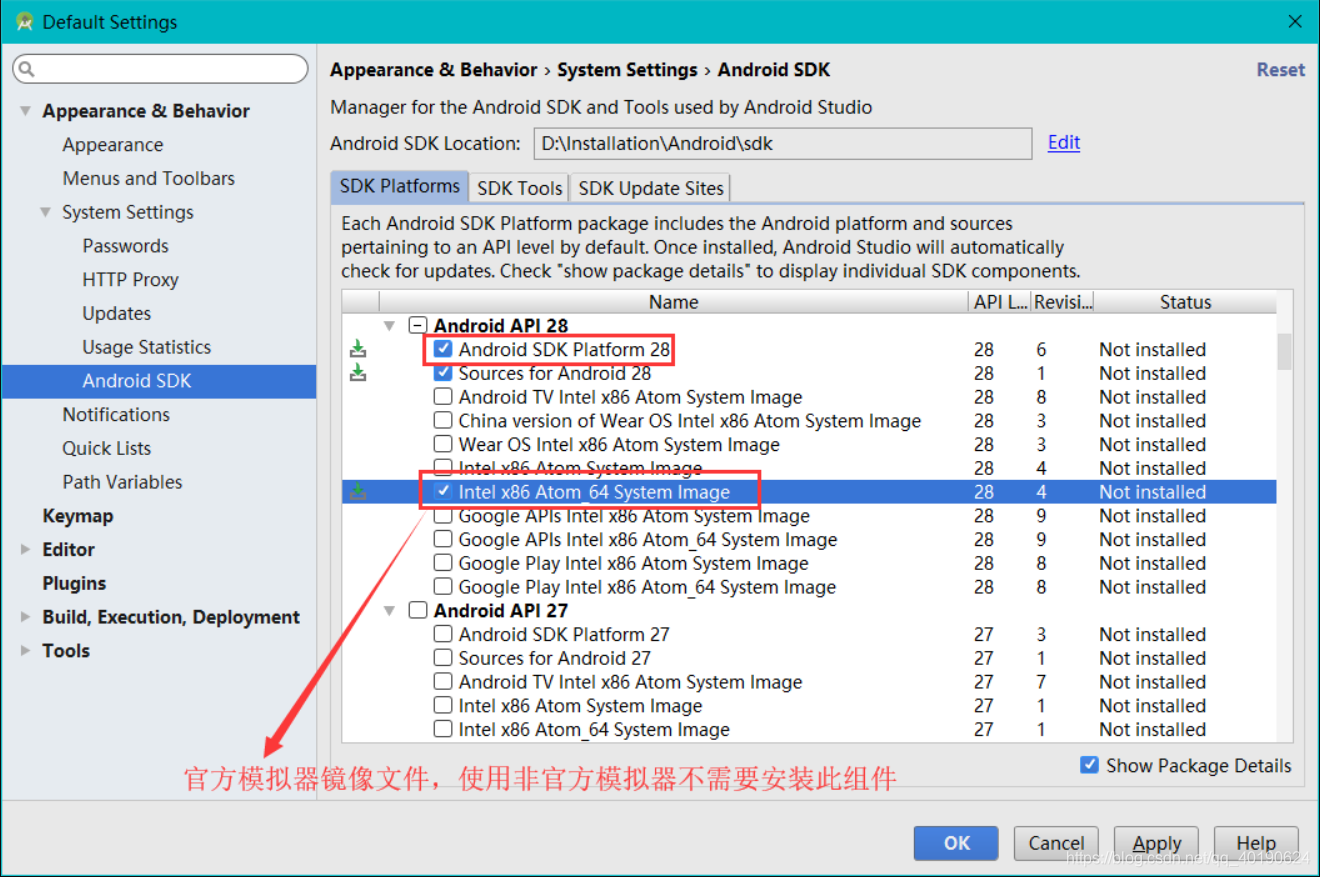
Task: Collapse the Android API 27 group arrow
Action: tap(390, 610)
